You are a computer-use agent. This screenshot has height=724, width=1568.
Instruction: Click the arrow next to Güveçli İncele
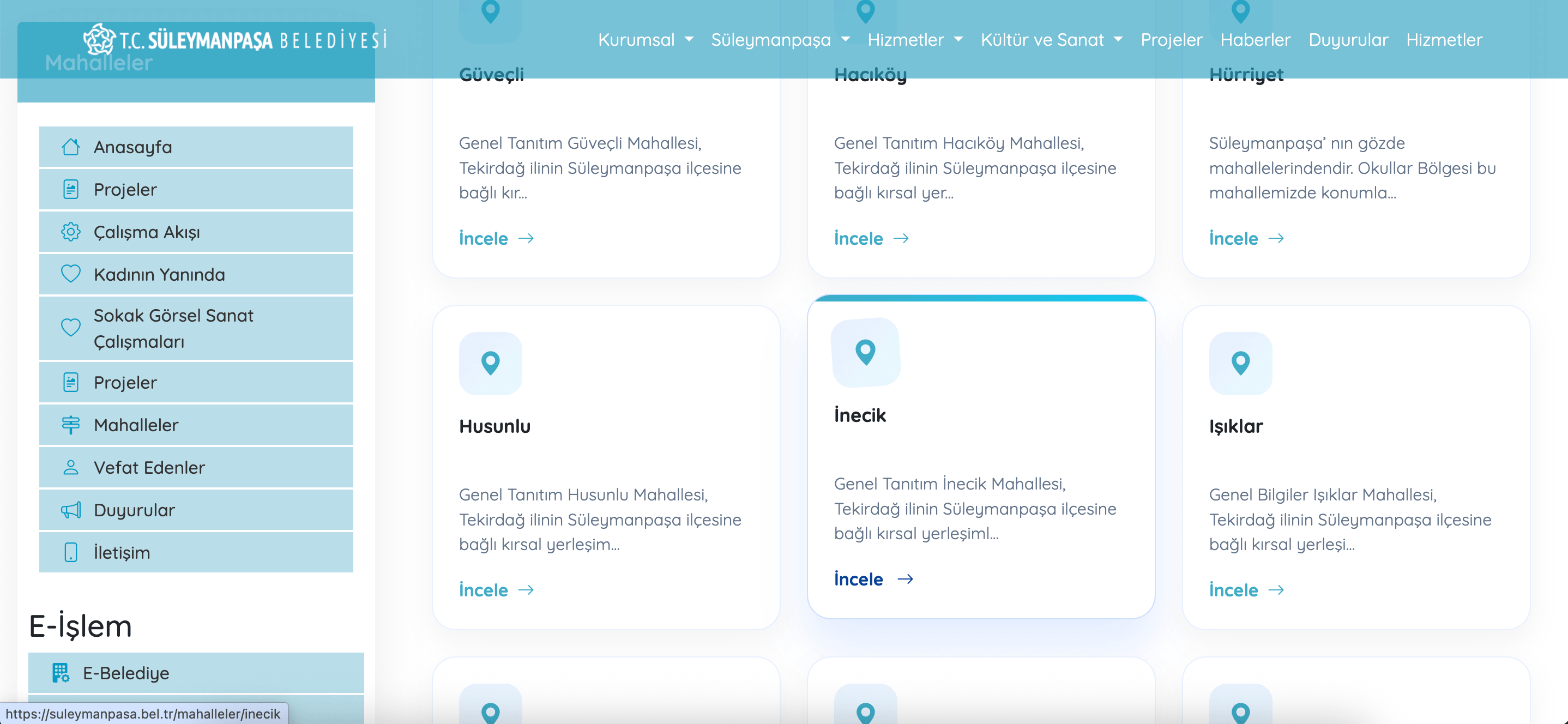[x=526, y=238]
